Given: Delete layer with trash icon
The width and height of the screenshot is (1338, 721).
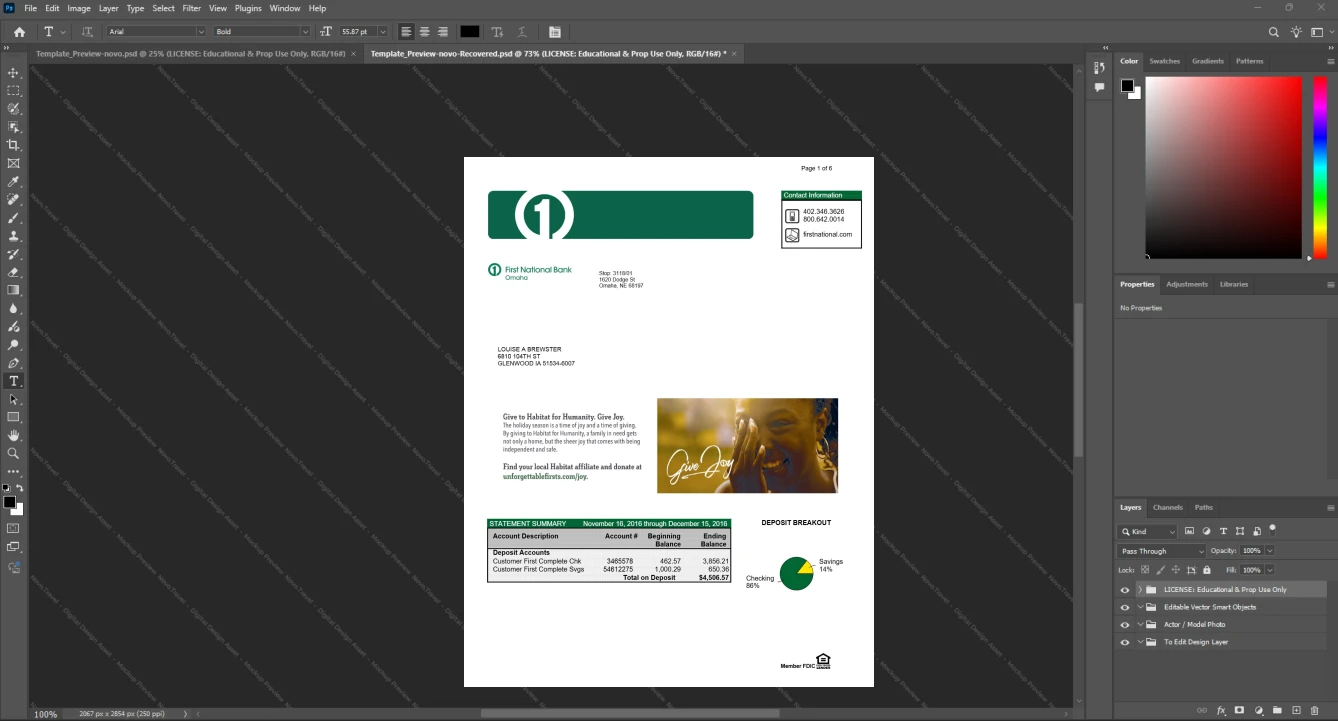Looking at the screenshot, I should 1314,710.
